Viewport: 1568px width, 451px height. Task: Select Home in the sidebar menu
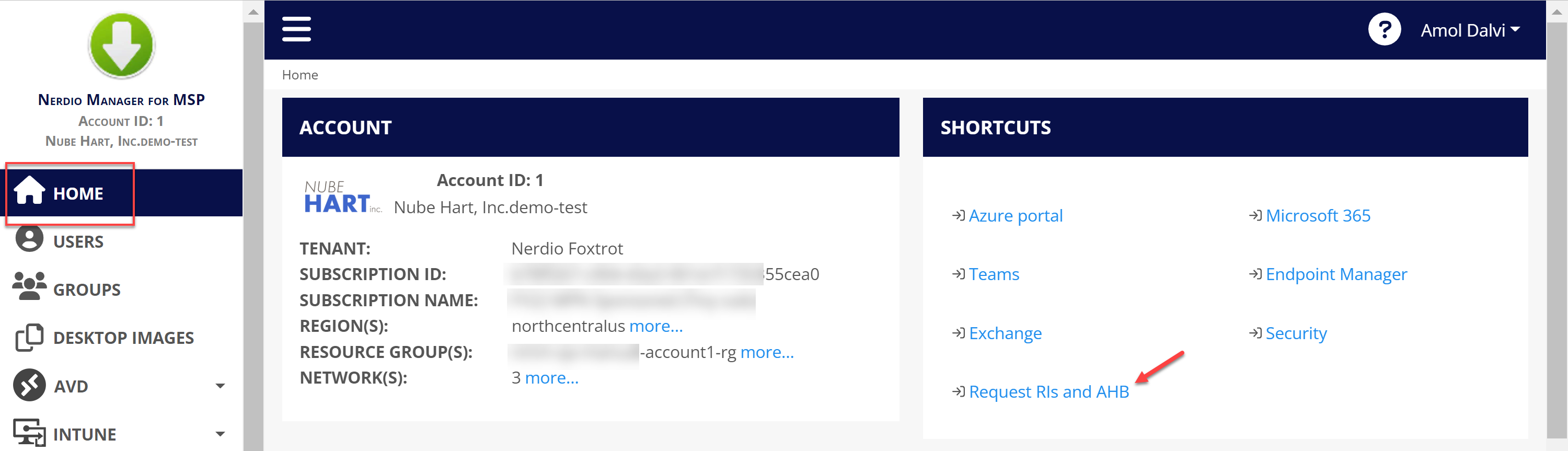[x=78, y=193]
